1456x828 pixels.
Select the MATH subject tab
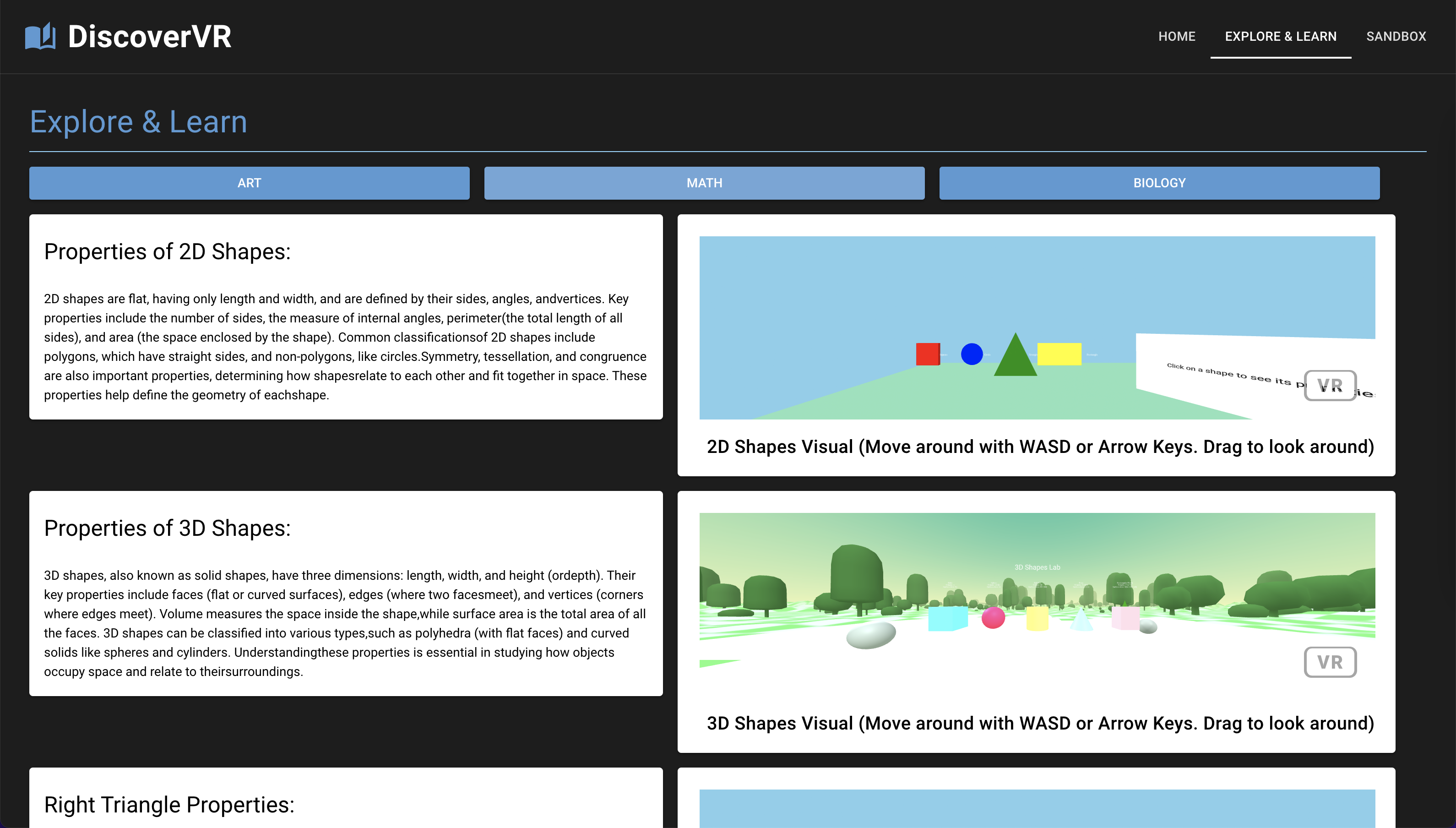pyautogui.click(x=704, y=183)
